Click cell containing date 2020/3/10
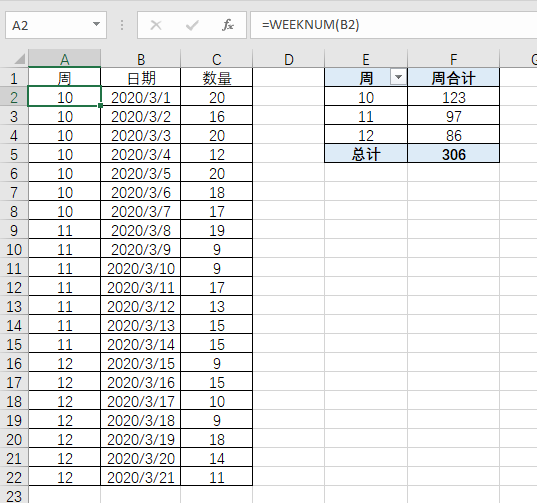 (141, 268)
